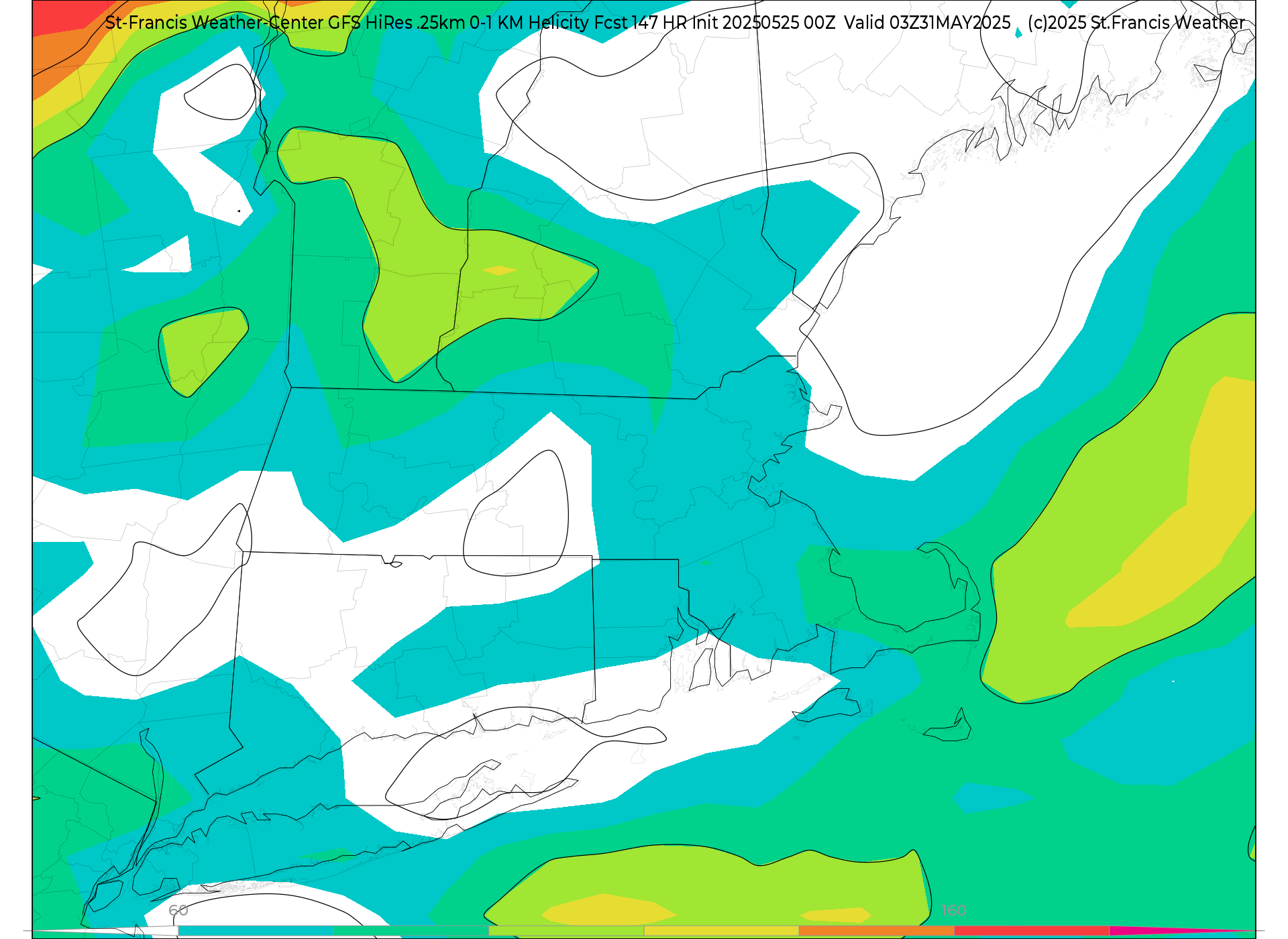
Task: Click the red color scale segment
Action: [1032, 931]
